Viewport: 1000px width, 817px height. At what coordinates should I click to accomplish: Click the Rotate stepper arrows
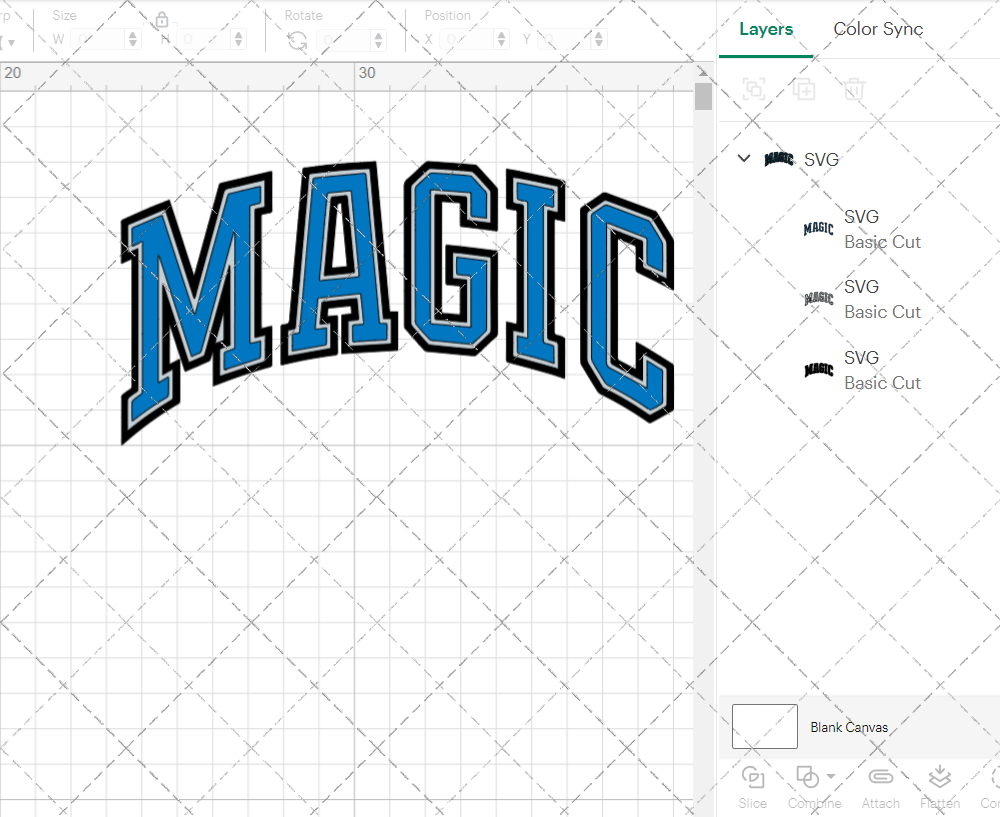coord(379,40)
